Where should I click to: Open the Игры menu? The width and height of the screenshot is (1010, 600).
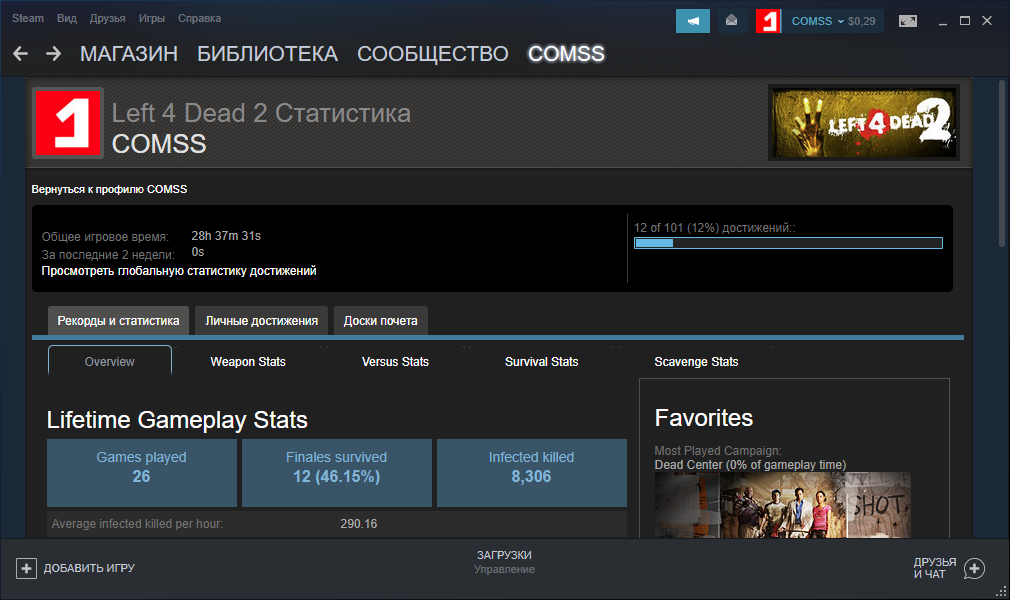(152, 18)
